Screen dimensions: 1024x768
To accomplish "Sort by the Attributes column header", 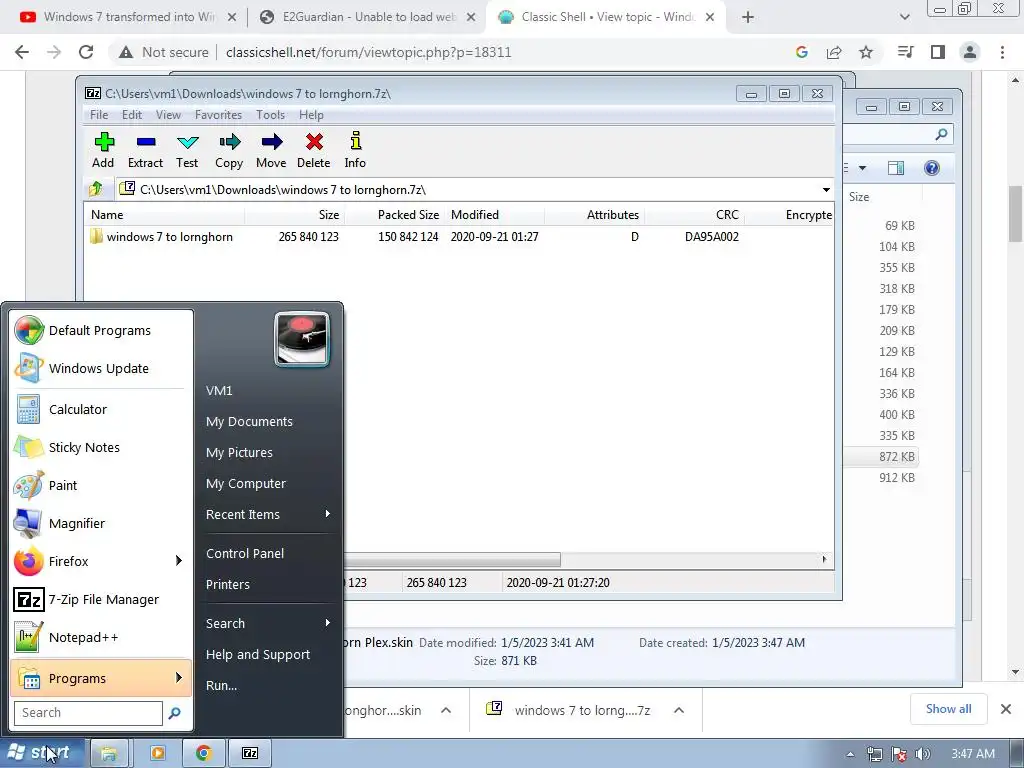I will coord(594,215).
